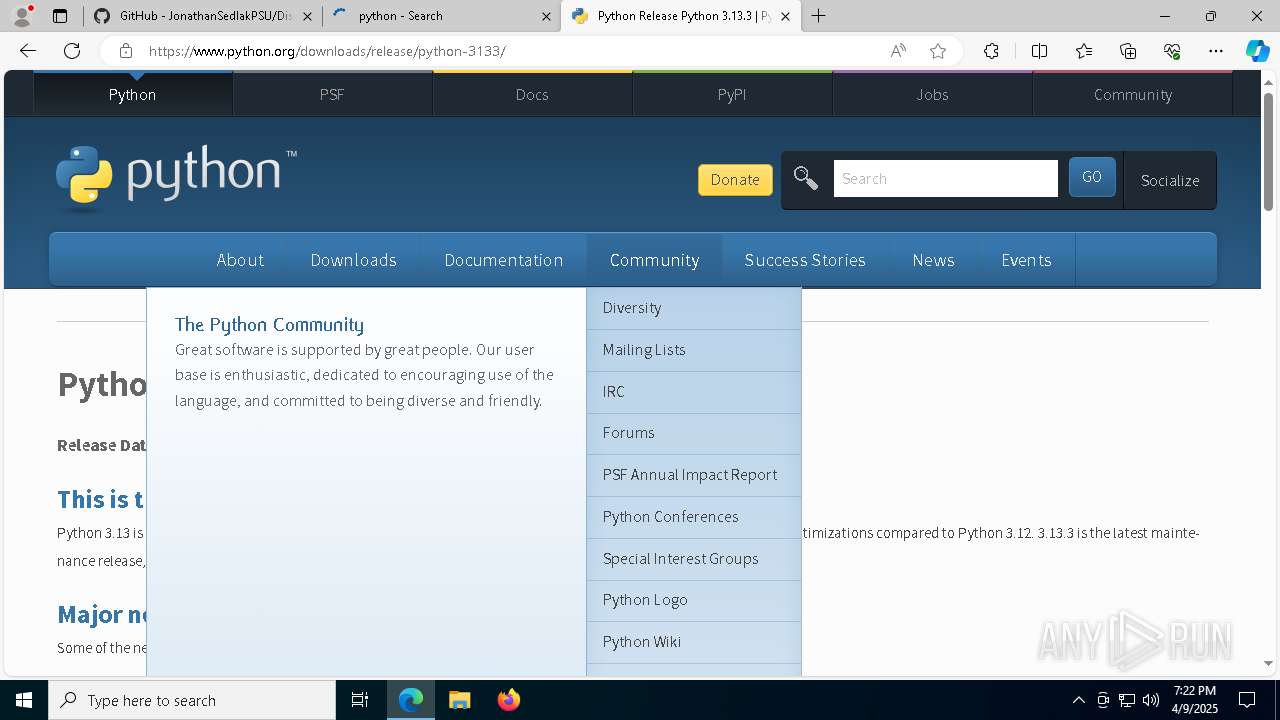Toggle the Split screen icon
The width and height of the screenshot is (1280, 720).
coord(1039,51)
